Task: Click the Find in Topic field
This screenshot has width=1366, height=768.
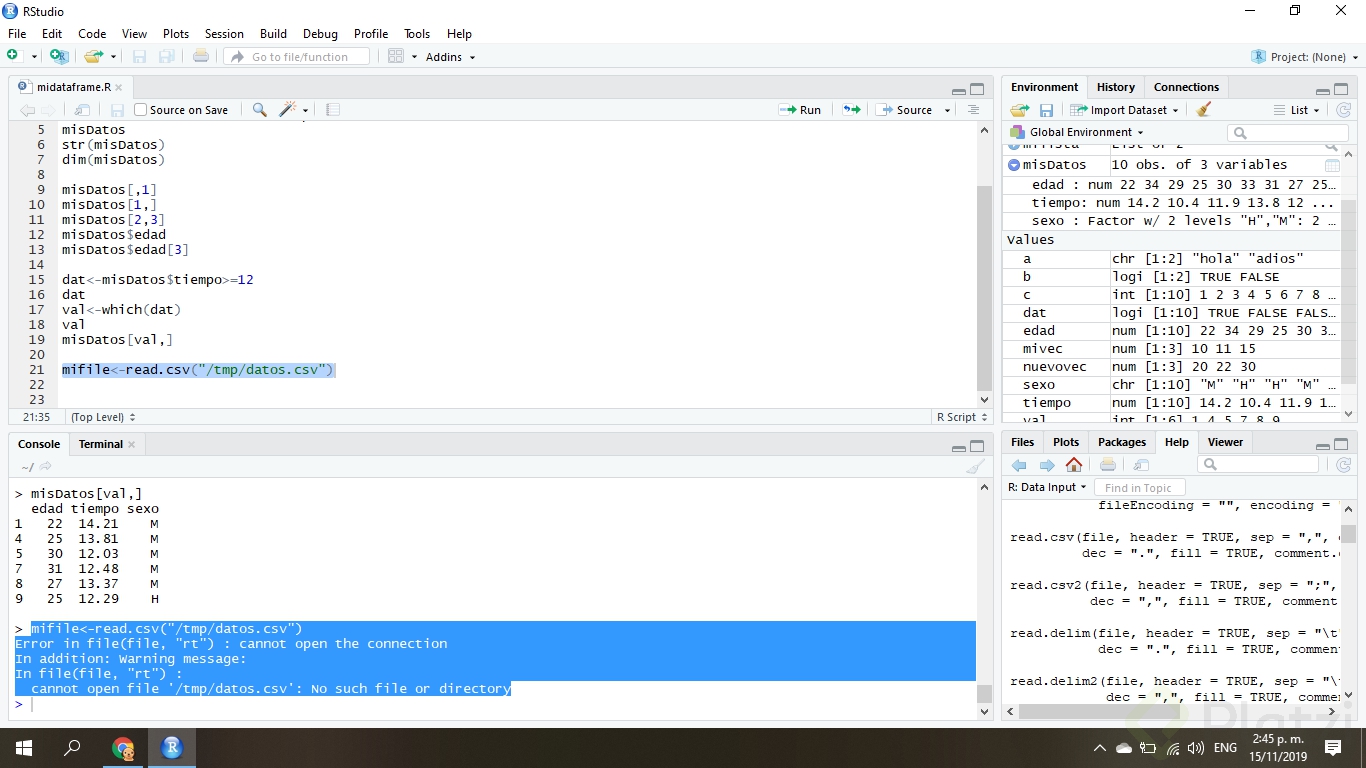Action: [x=1140, y=487]
